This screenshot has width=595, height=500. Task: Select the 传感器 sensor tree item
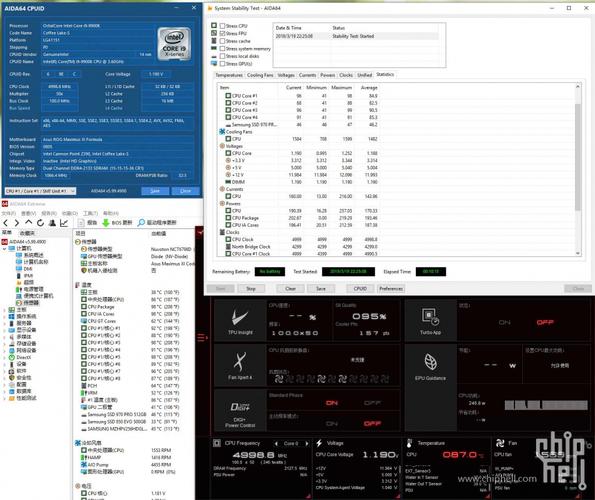[31, 303]
